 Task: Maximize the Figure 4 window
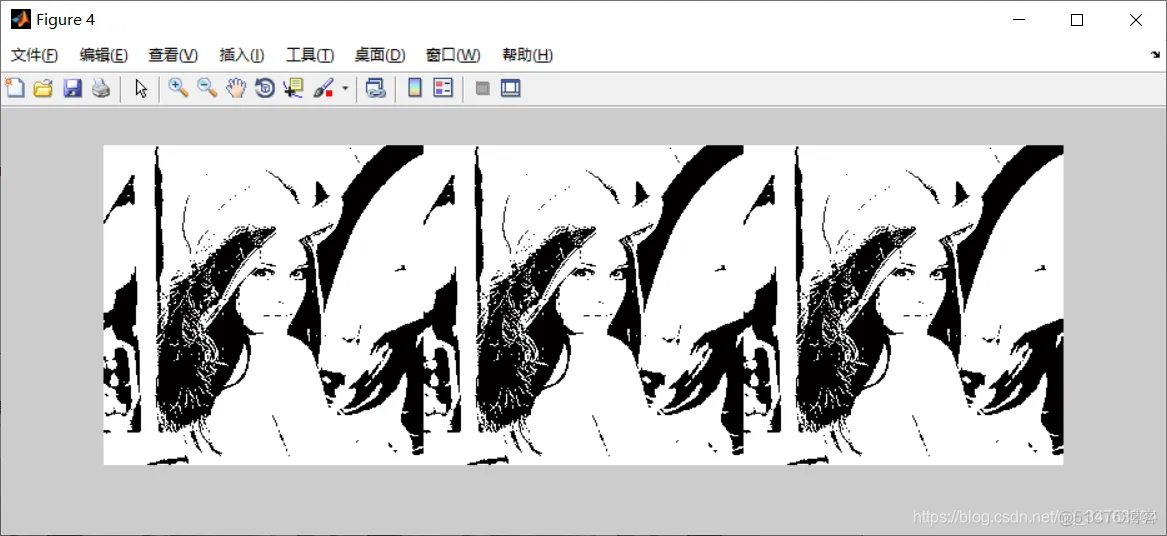[x=1076, y=20]
